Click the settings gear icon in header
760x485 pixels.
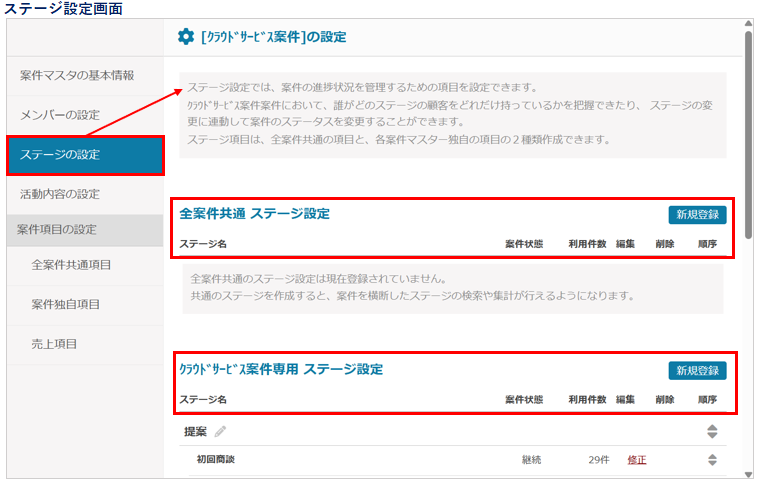(186, 36)
